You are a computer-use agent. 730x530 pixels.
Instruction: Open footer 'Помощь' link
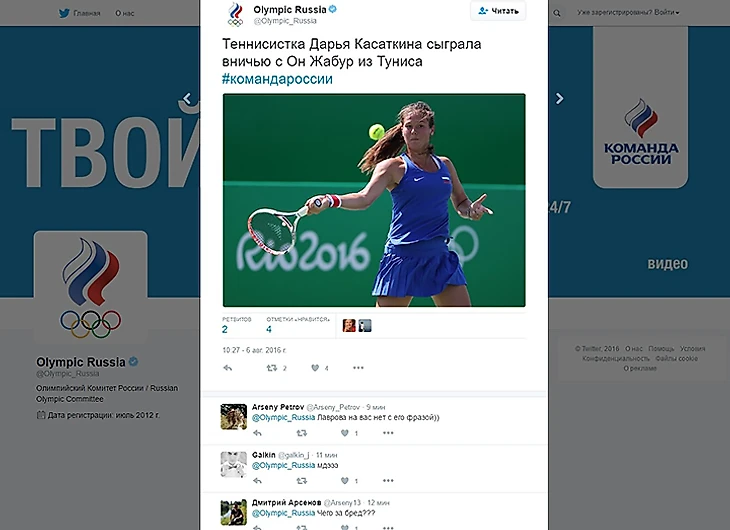coord(661,348)
